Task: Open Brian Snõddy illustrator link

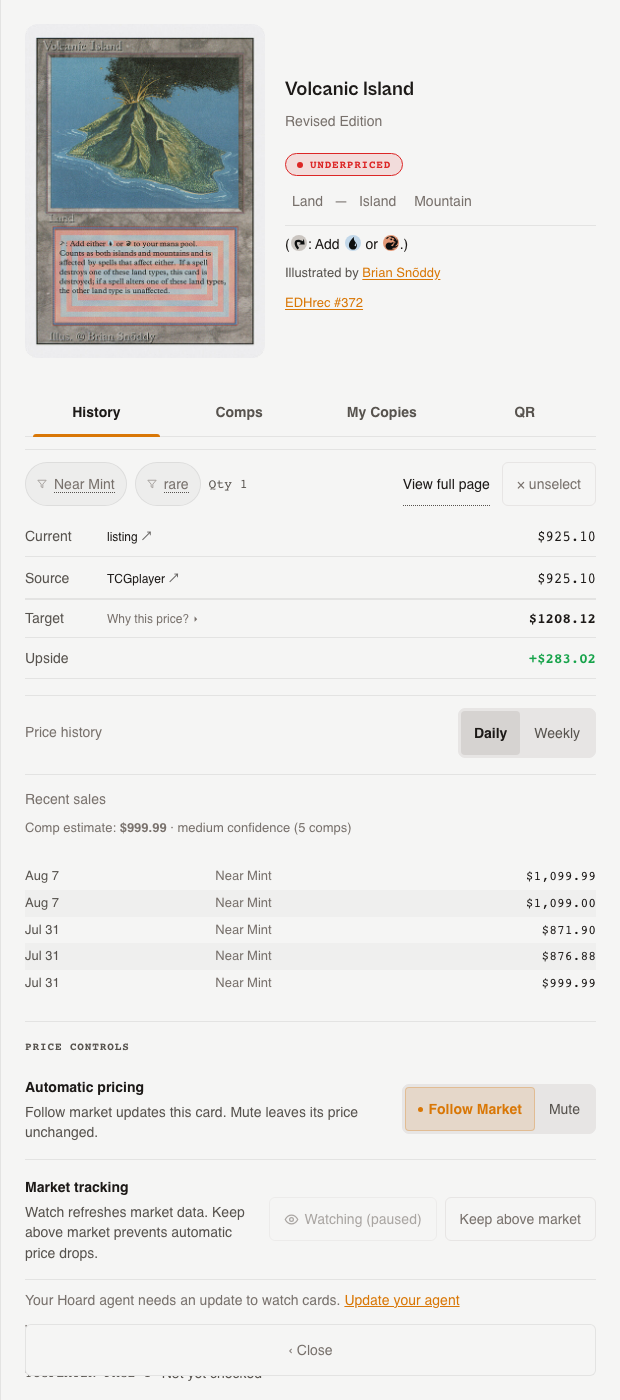Action: pos(401,272)
